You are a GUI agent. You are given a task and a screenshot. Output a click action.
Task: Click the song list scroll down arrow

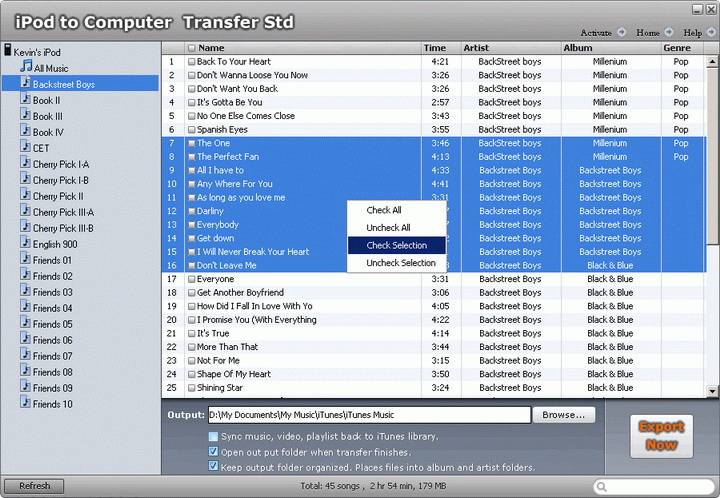pyautogui.click(x=712, y=392)
